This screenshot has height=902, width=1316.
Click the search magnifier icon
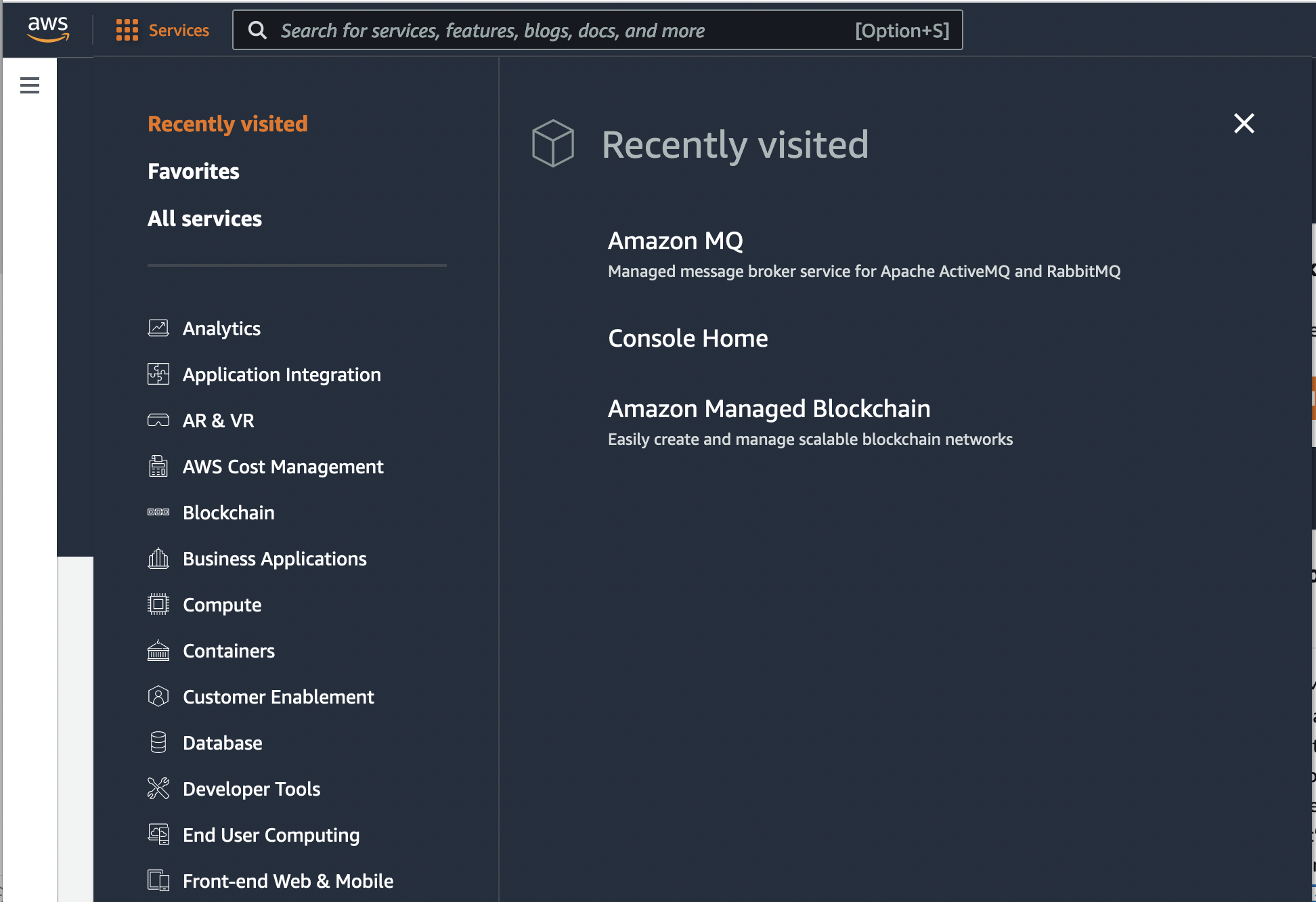[257, 30]
